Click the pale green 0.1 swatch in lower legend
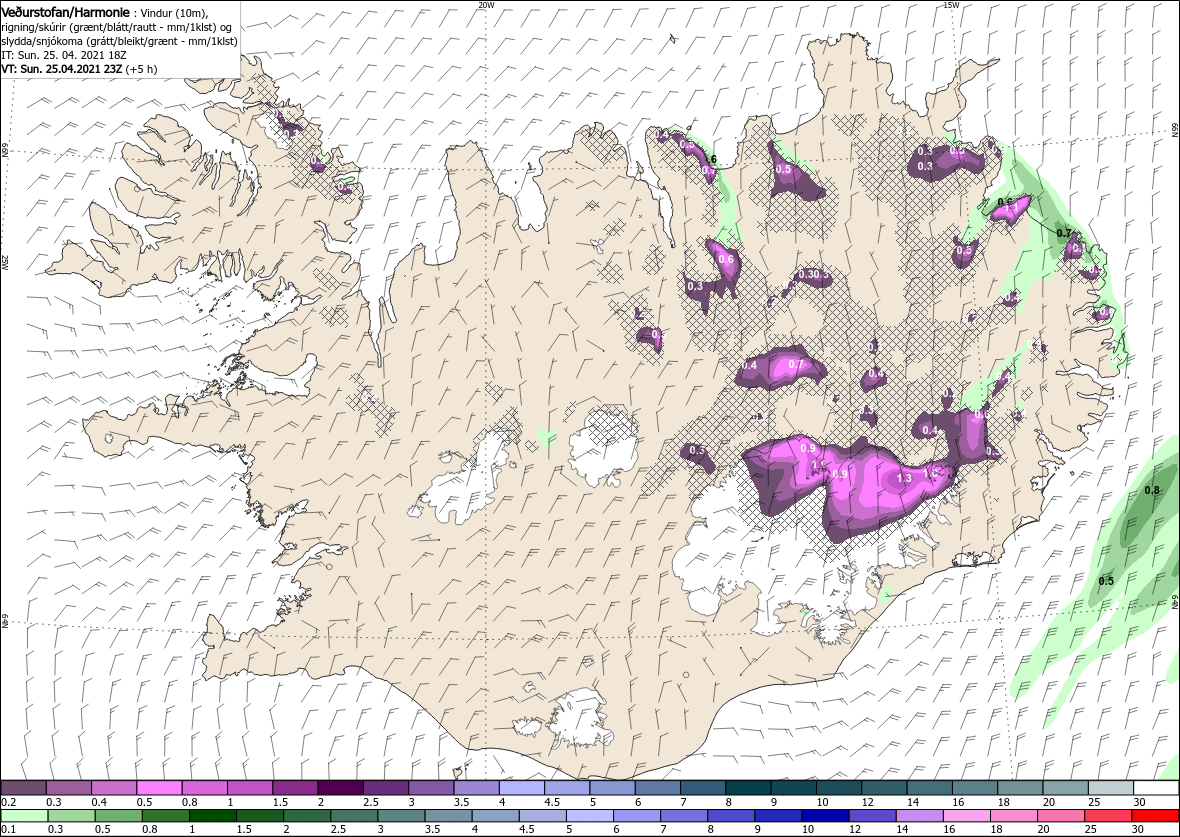The width and height of the screenshot is (1180, 837). click(24, 817)
